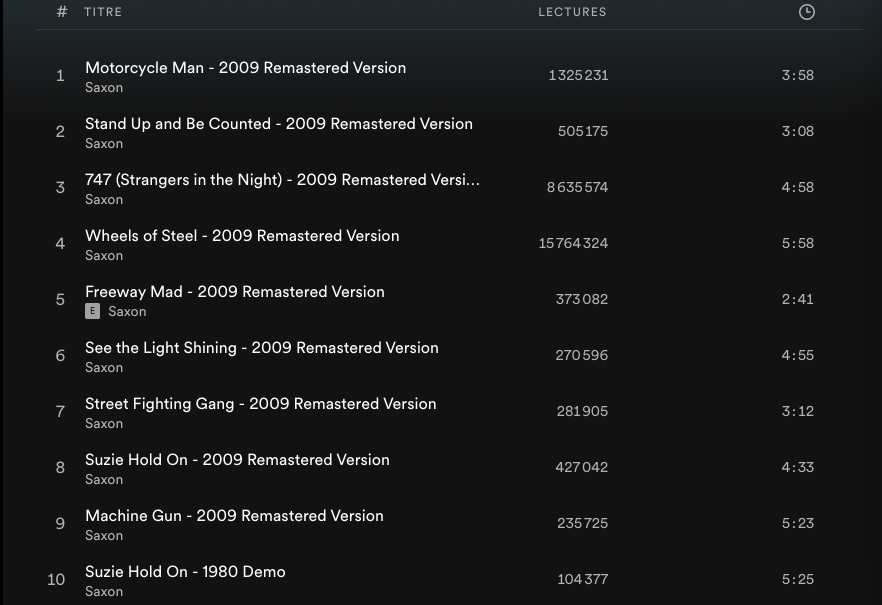This screenshot has width=882, height=605.
Task: Click the clock duration column icon
Action: [806, 12]
